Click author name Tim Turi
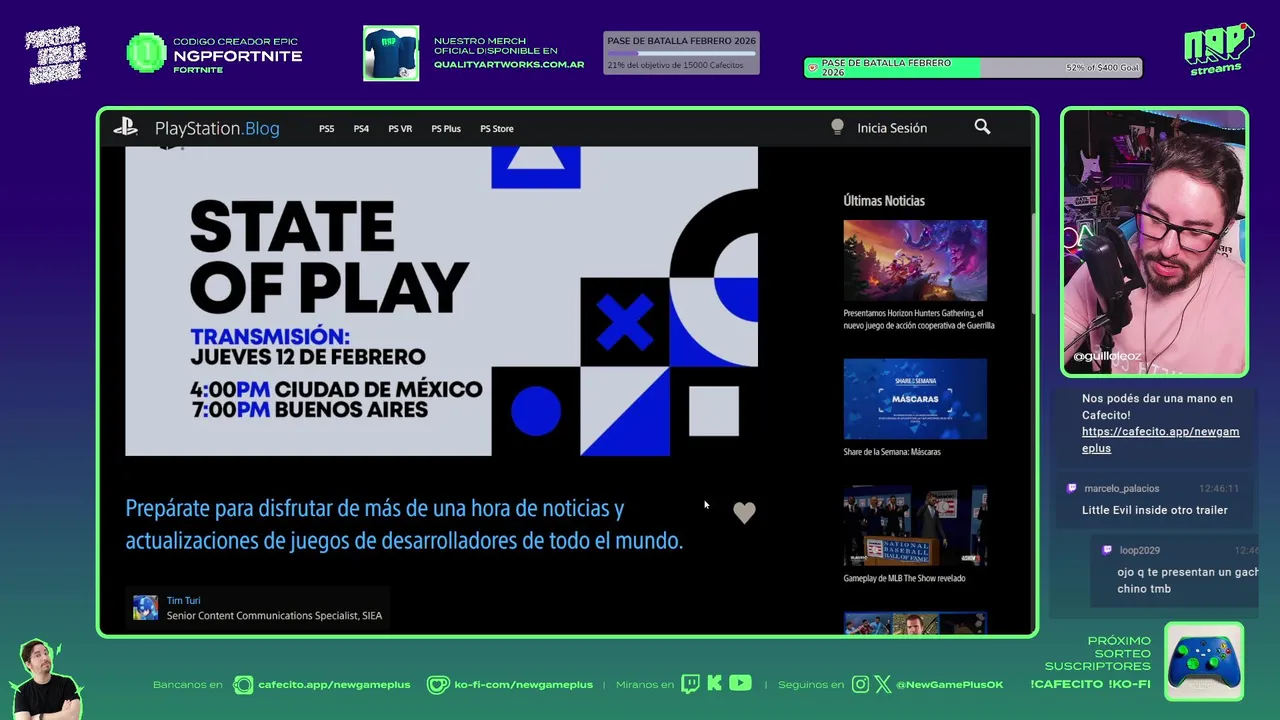Screen dimensions: 1280x720 [x=183, y=601]
